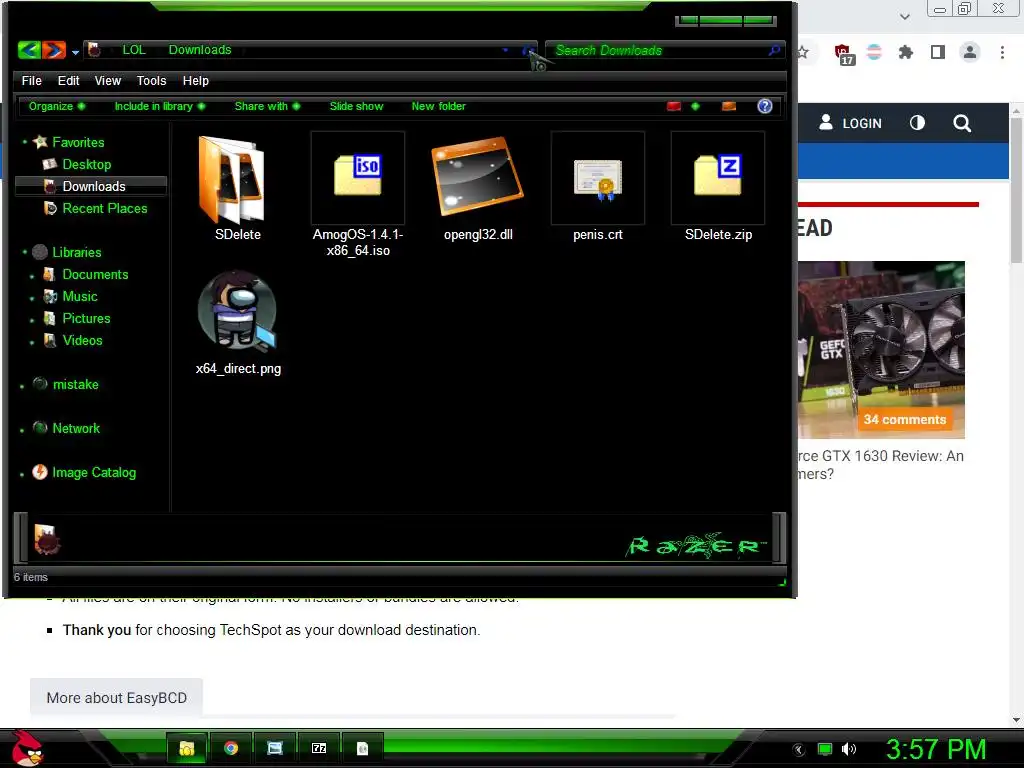Viewport: 1024px width, 768px height.
Task: Click the orange Forward arrow in Explorer
Action: point(54,50)
